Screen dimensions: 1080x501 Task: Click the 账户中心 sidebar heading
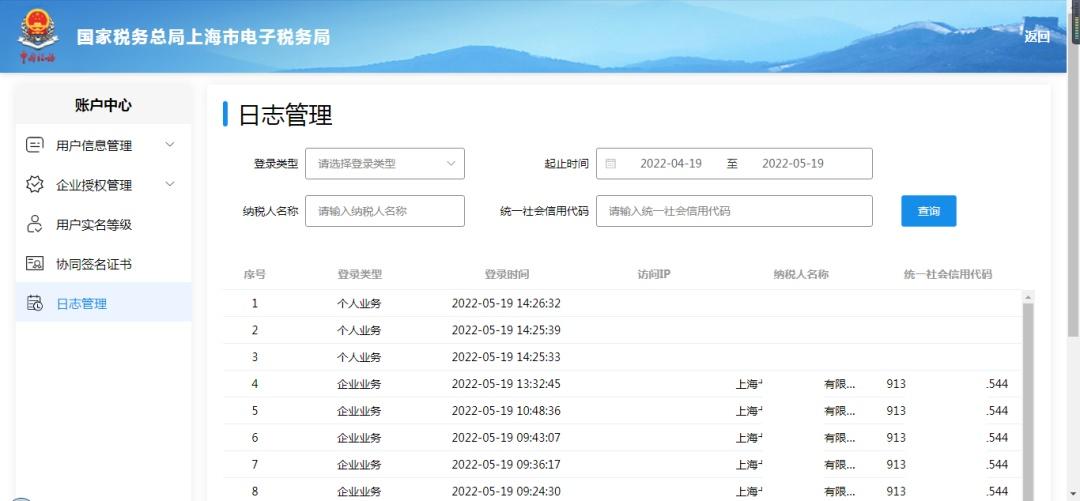pos(103,105)
